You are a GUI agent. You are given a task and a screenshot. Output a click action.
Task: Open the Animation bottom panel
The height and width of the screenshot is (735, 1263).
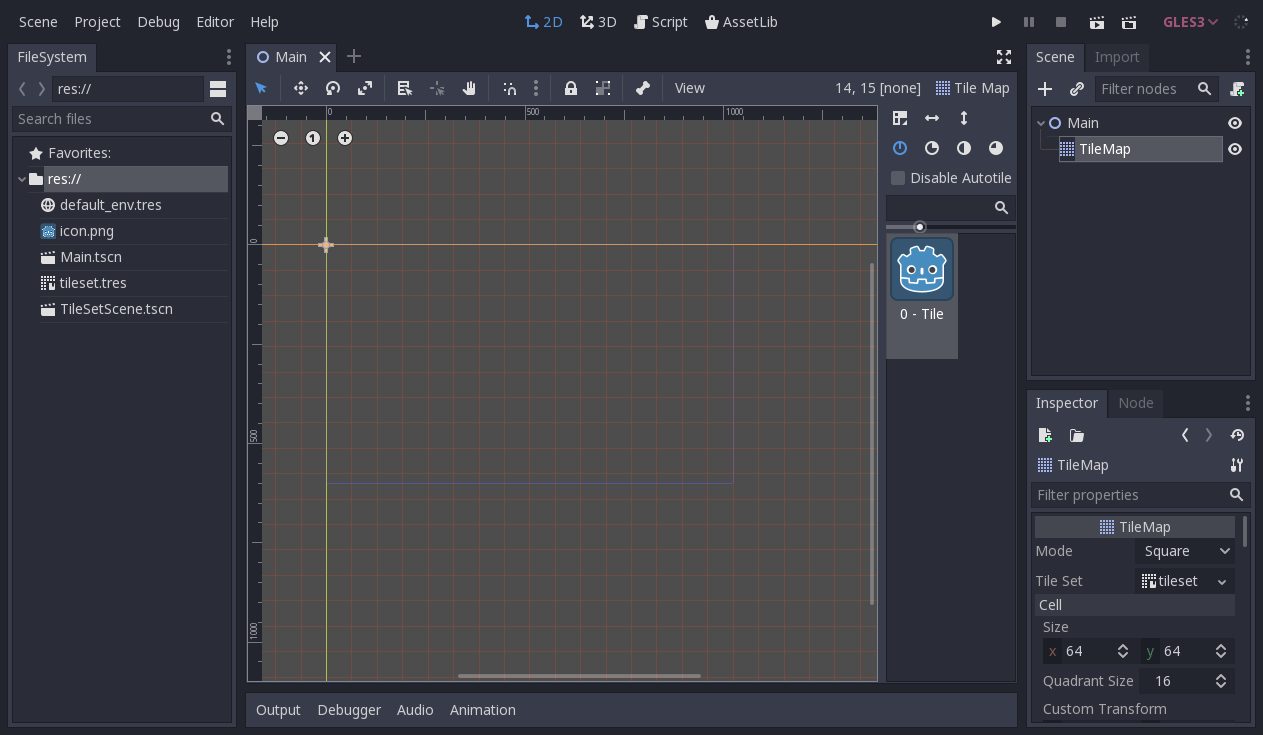(x=483, y=710)
